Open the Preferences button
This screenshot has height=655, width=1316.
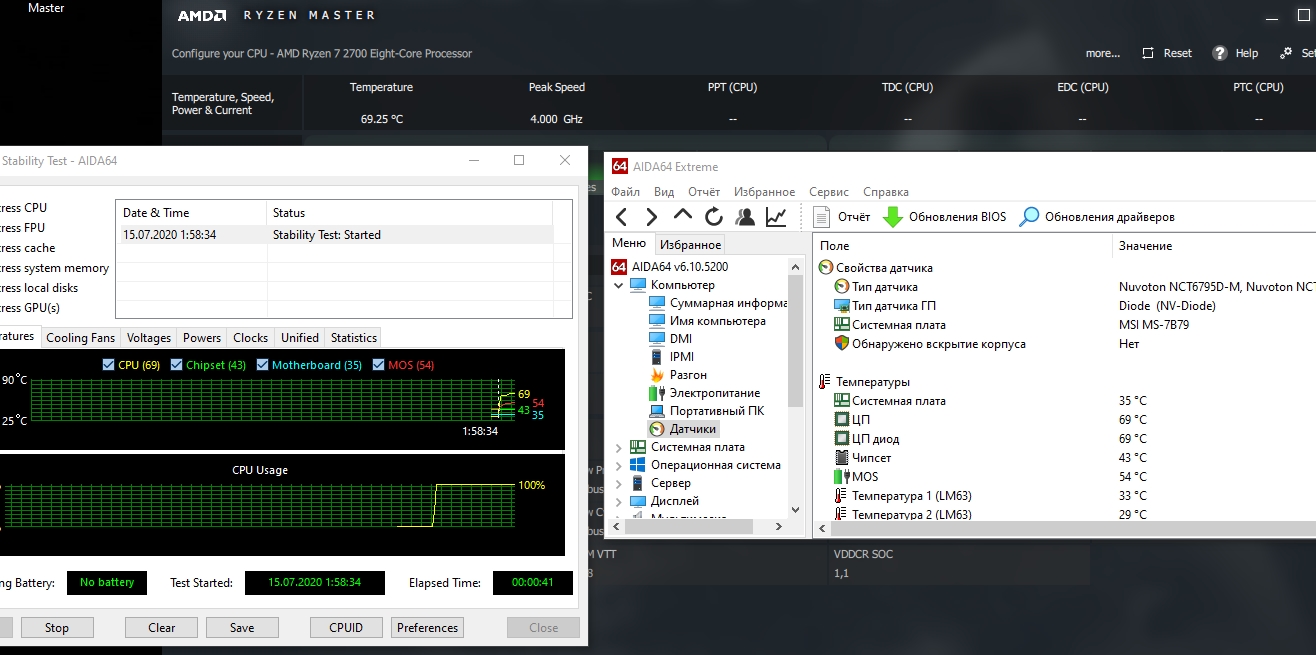tap(428, 628)
